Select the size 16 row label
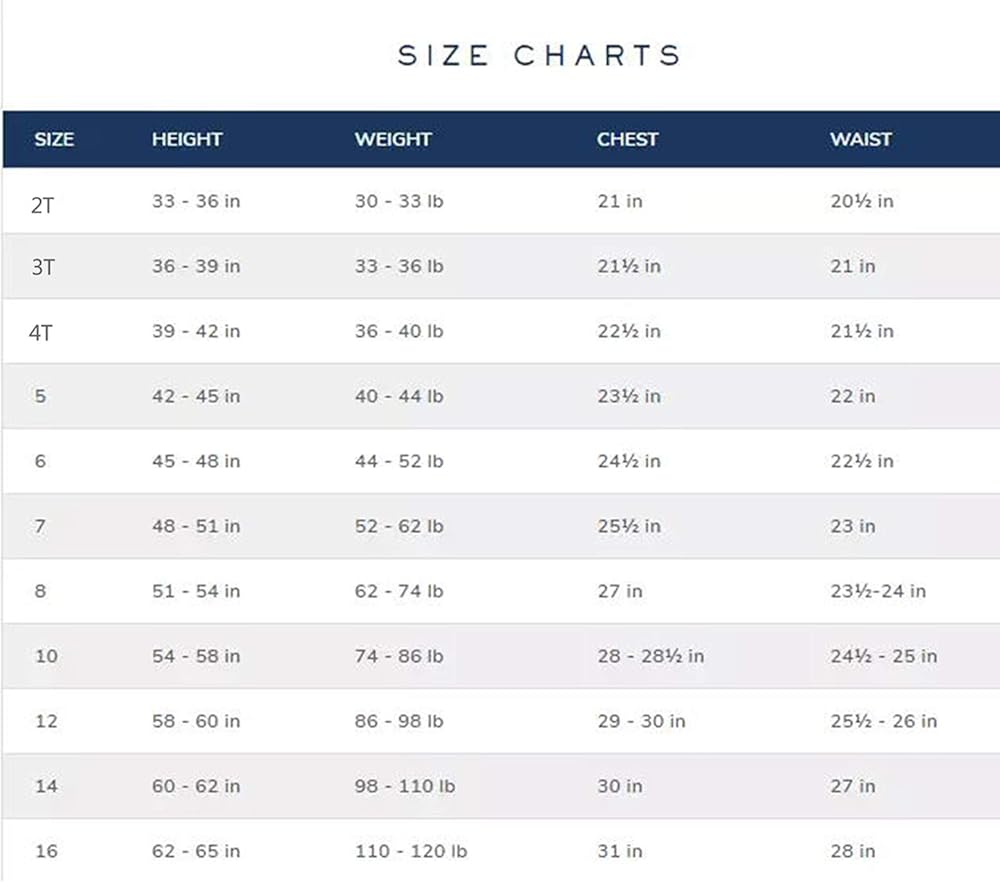The image size is (1000, 883). coord(46,851)
